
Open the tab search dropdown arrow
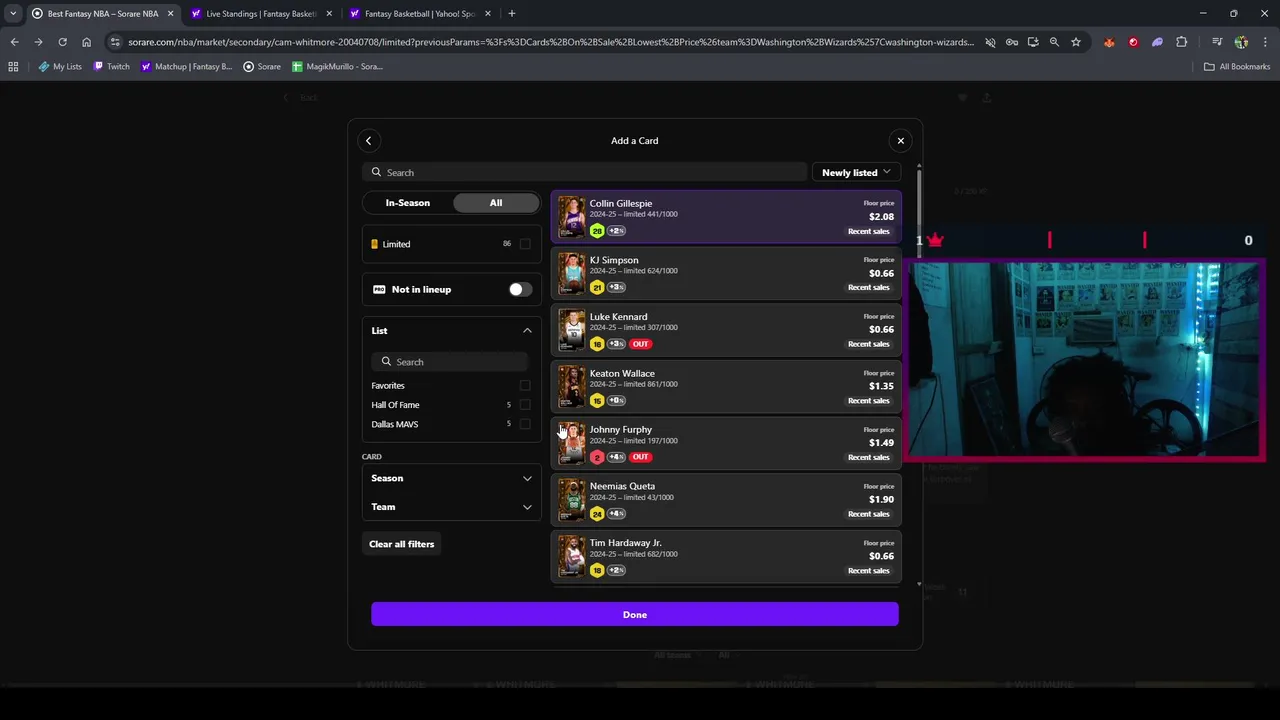coord(12,14)
